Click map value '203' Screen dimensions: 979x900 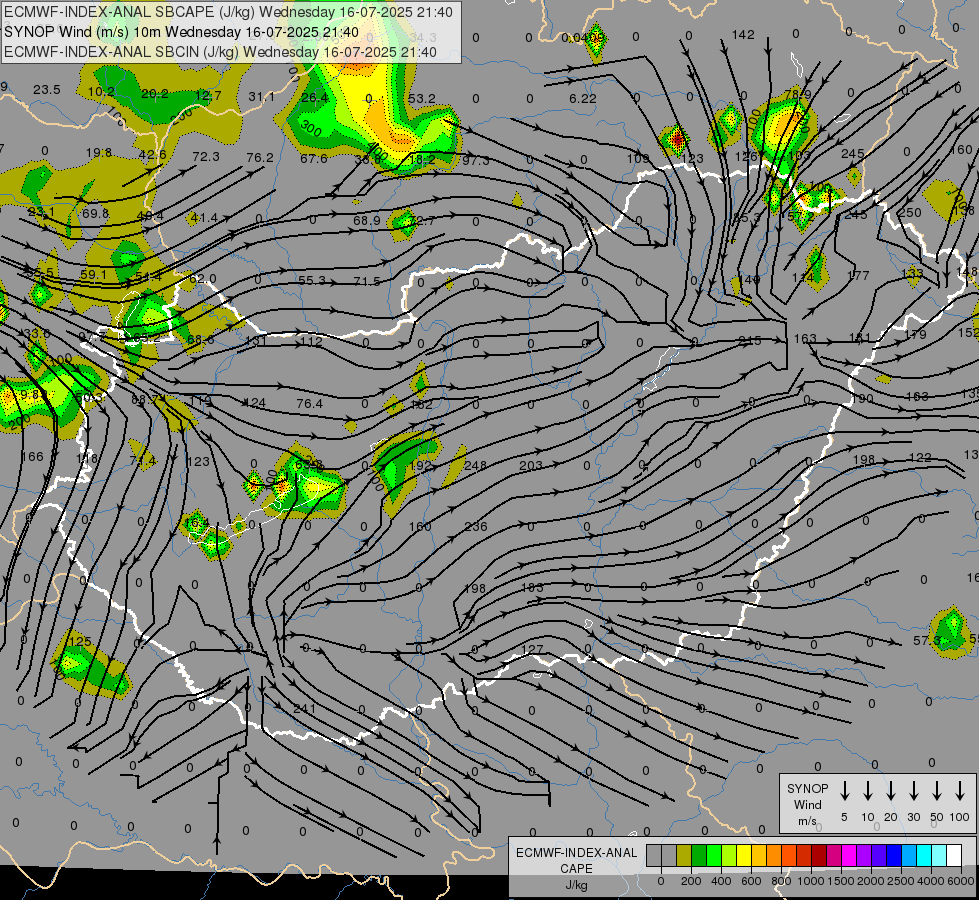point(531,465)
